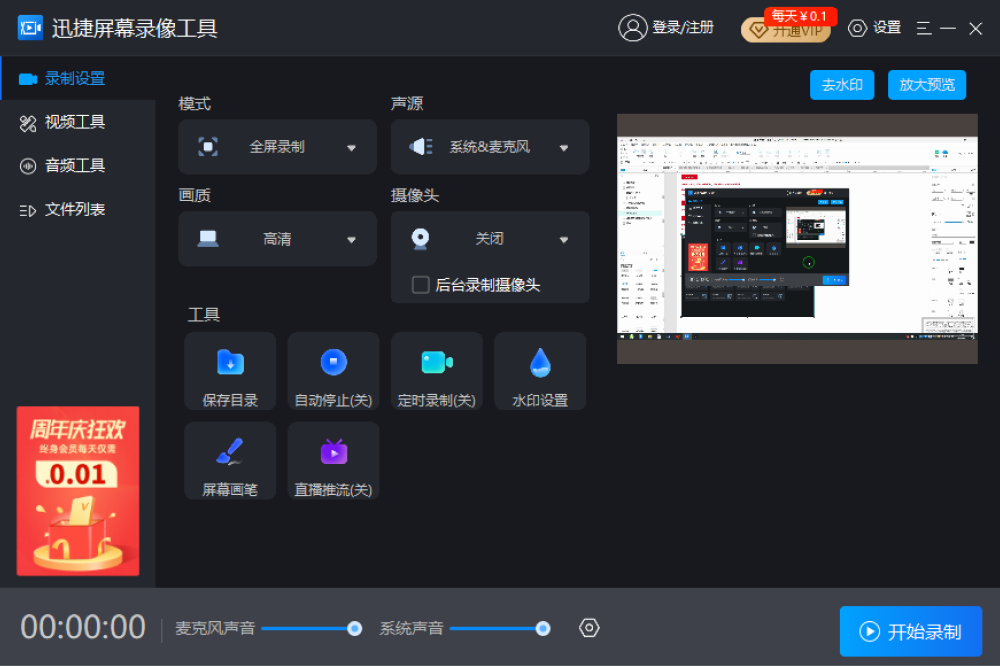Click the hexagon audio settings icon
The width and height of the screenshot is (1000, 666).
tap(589, 628)
